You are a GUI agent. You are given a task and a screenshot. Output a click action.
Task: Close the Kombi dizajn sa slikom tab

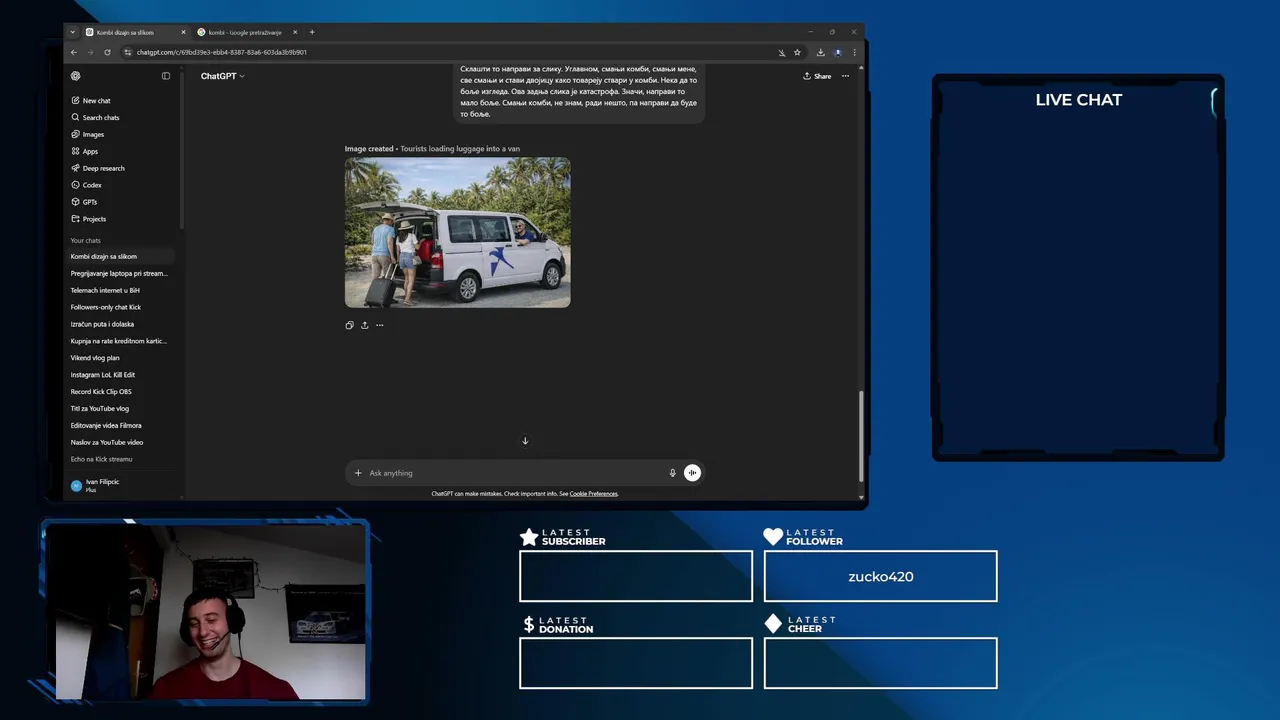coord(183,32)
